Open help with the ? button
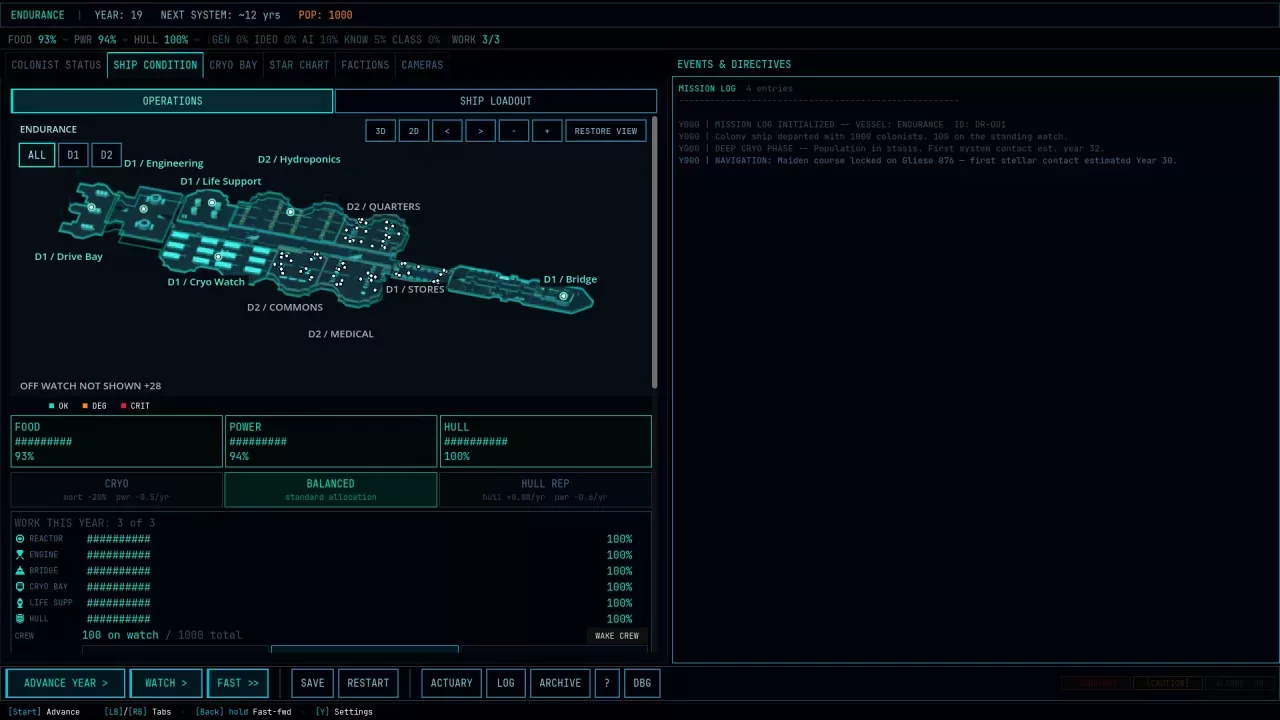This screenshot has width=1280, height=720. pos(607,683)
